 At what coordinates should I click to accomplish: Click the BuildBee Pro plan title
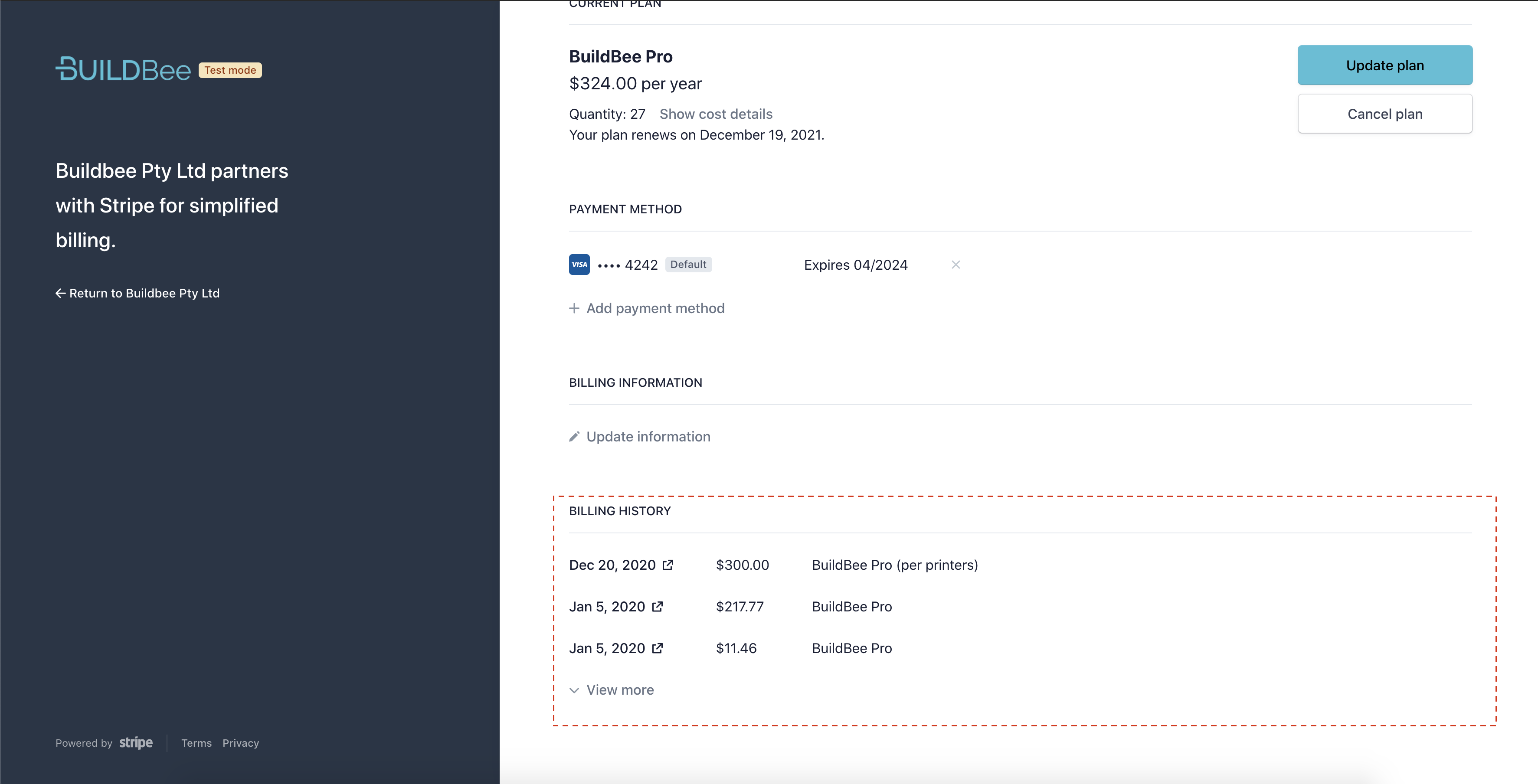click(x=620, y=56)
